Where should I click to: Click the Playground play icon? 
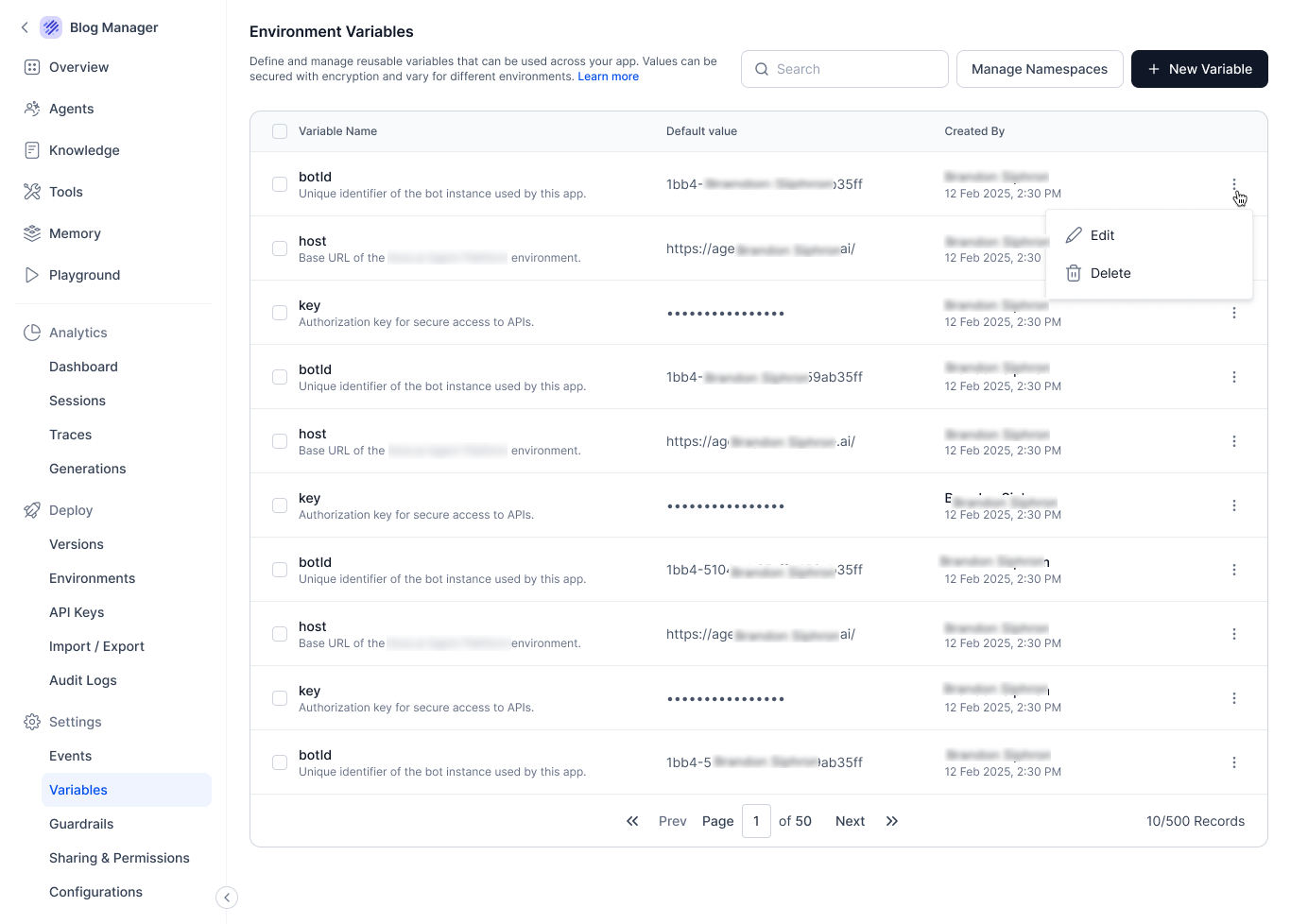32,275
